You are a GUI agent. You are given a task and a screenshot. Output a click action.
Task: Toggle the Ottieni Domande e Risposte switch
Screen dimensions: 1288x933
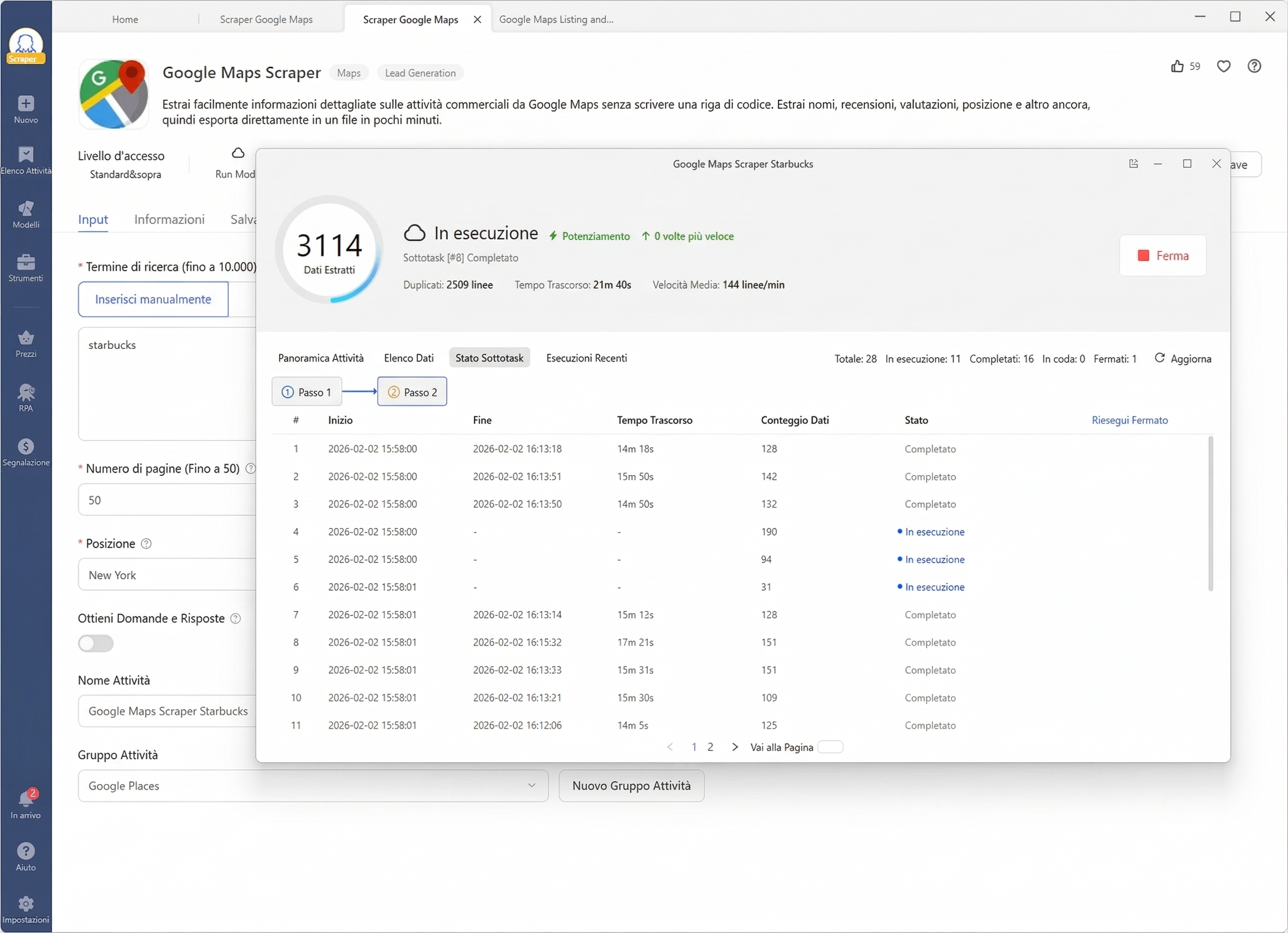pyautogui.click(x=96, y=644)
